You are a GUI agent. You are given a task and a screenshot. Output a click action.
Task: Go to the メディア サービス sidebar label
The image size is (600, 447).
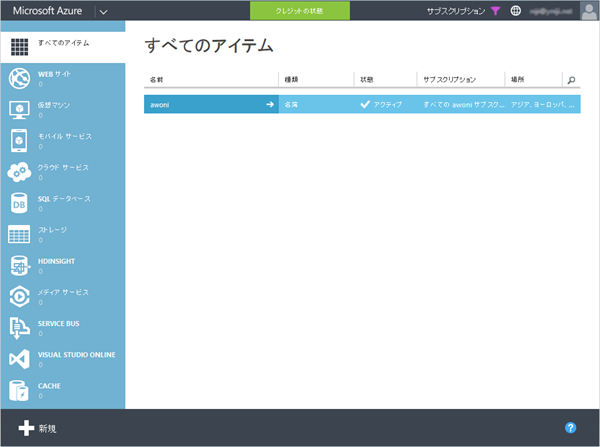point(63,292)
